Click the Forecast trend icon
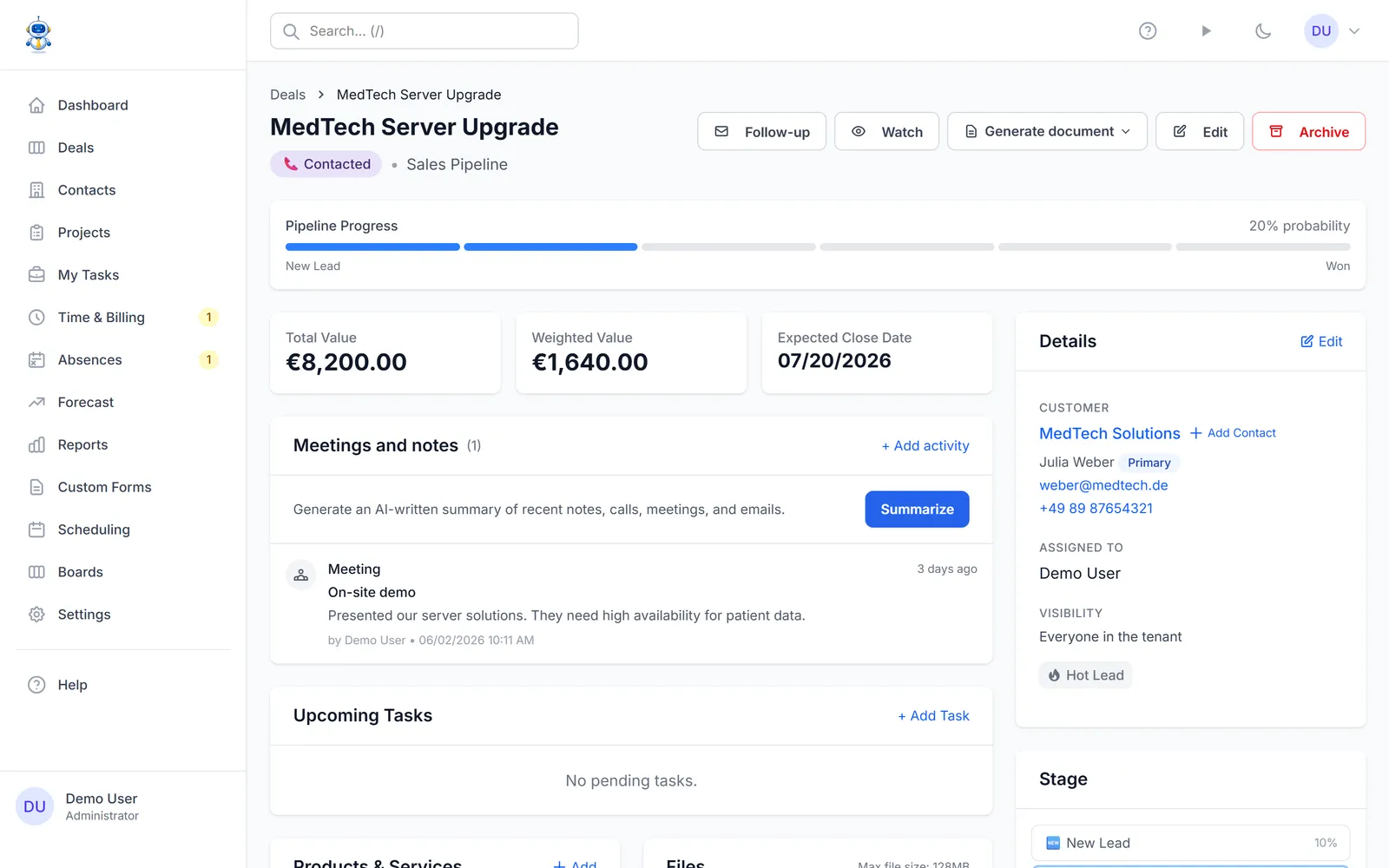The width and height of the screenshot is (1389, 868). coord(36,403)
